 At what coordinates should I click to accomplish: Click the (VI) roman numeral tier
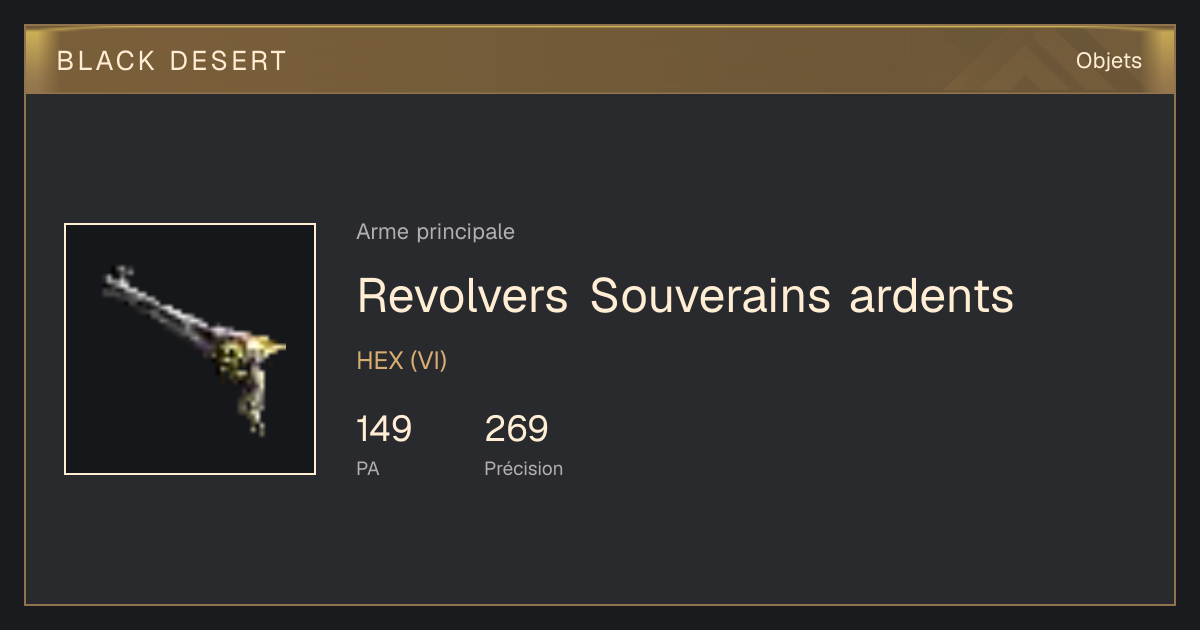pyautogui.click(x=428, y=361)
